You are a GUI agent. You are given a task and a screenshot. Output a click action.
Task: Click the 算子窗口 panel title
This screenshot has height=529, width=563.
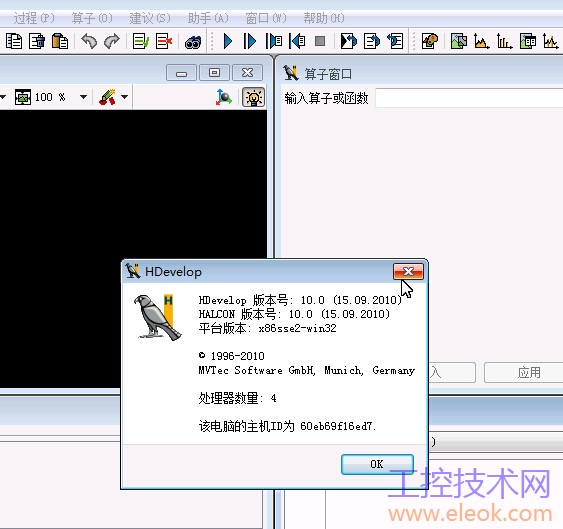[328, 74]
